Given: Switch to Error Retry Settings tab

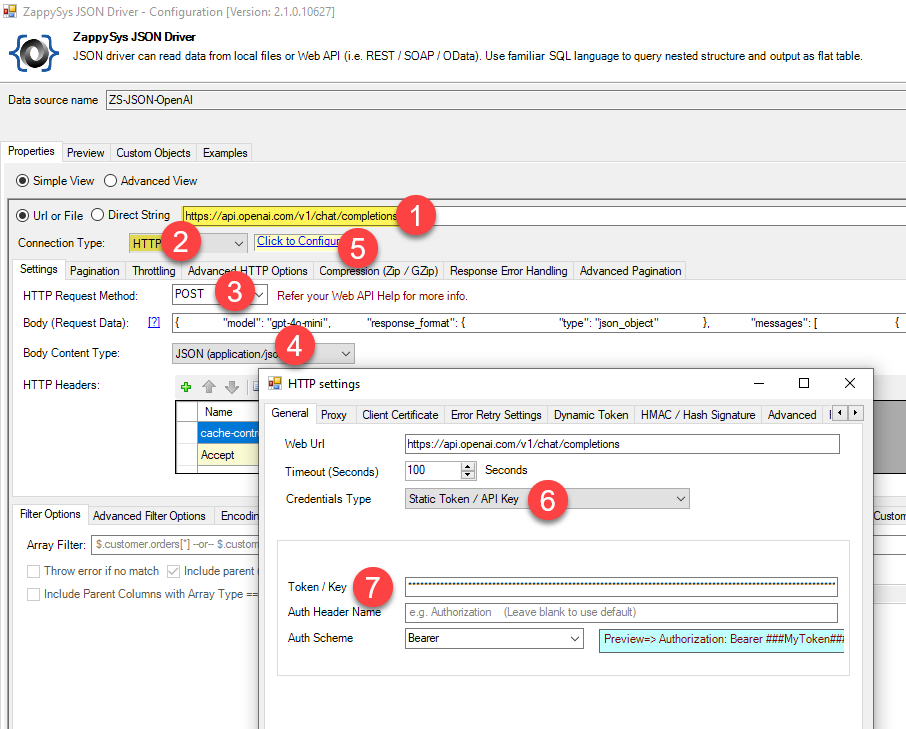Looking at the screenshot, I should point(496,415).
